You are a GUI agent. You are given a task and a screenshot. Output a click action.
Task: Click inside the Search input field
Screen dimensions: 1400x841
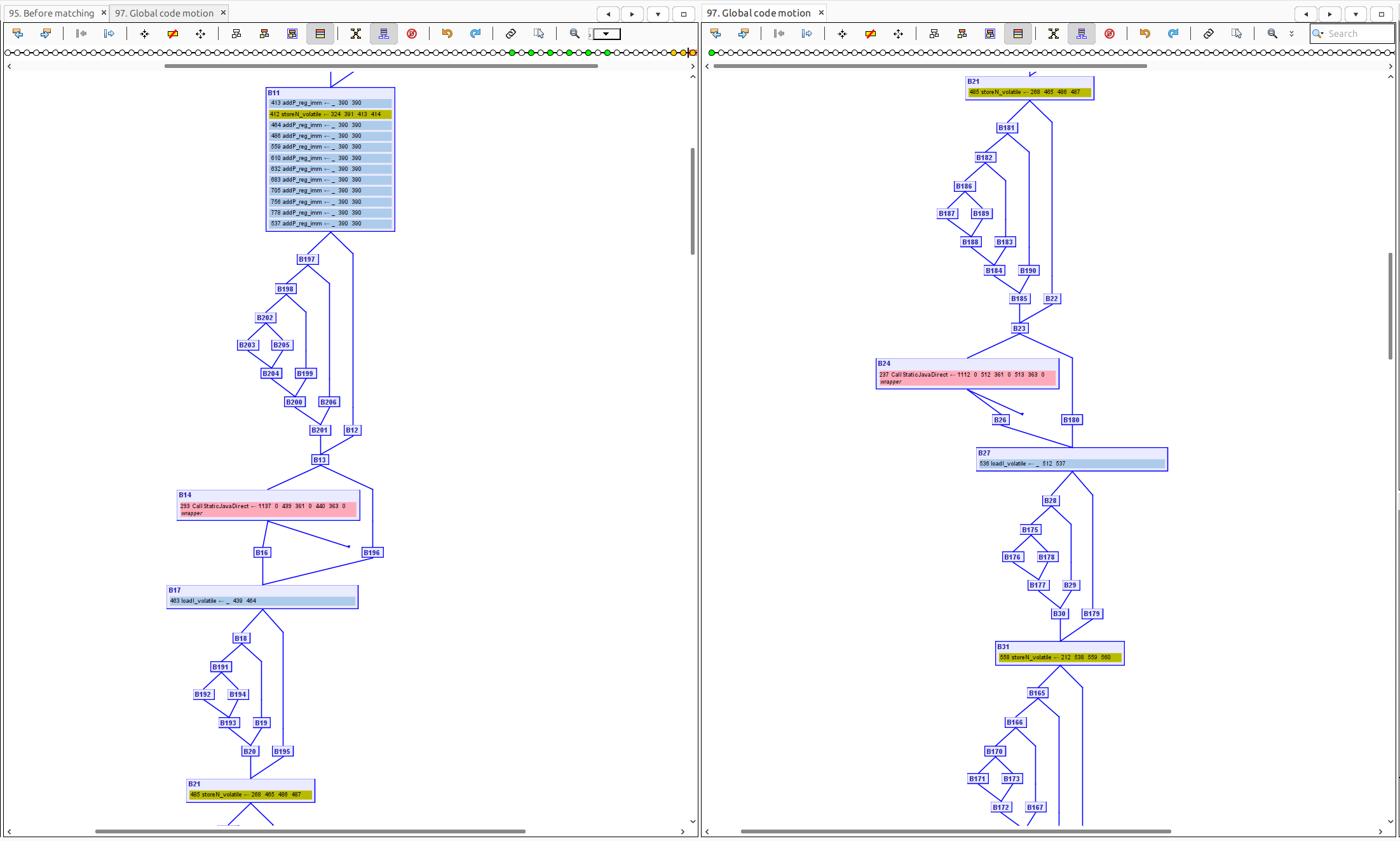pyautogui.click(x=1357, y=34)
